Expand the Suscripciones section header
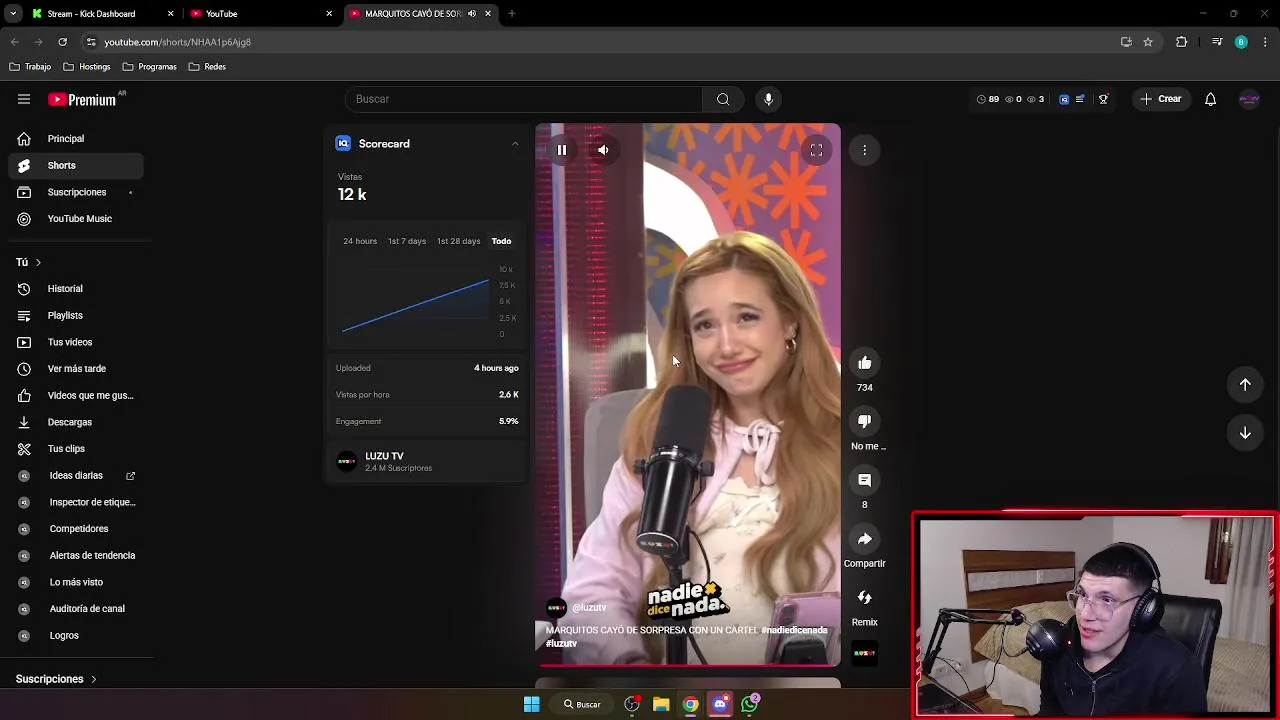 pos(56,679)
